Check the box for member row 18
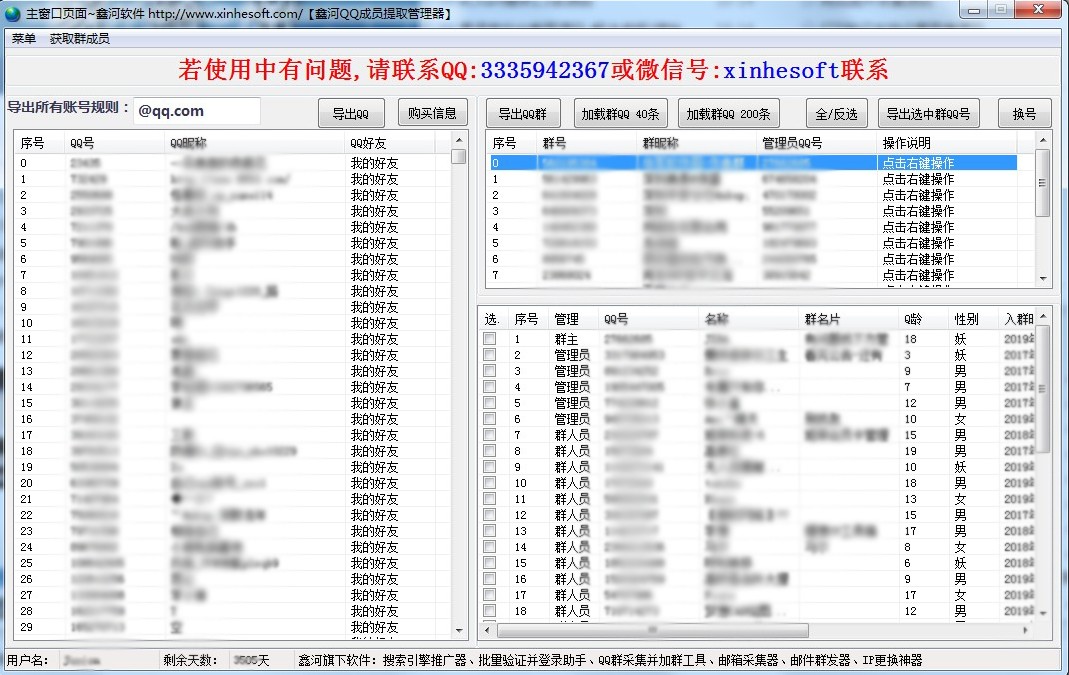This screenshot has width=1069, height=675. 490,611
